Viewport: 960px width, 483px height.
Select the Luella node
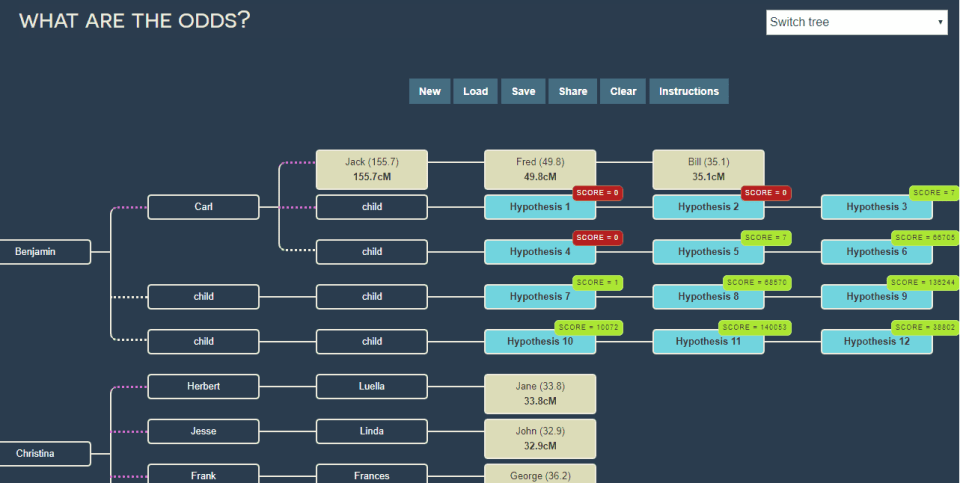click(x=372, y=386)
